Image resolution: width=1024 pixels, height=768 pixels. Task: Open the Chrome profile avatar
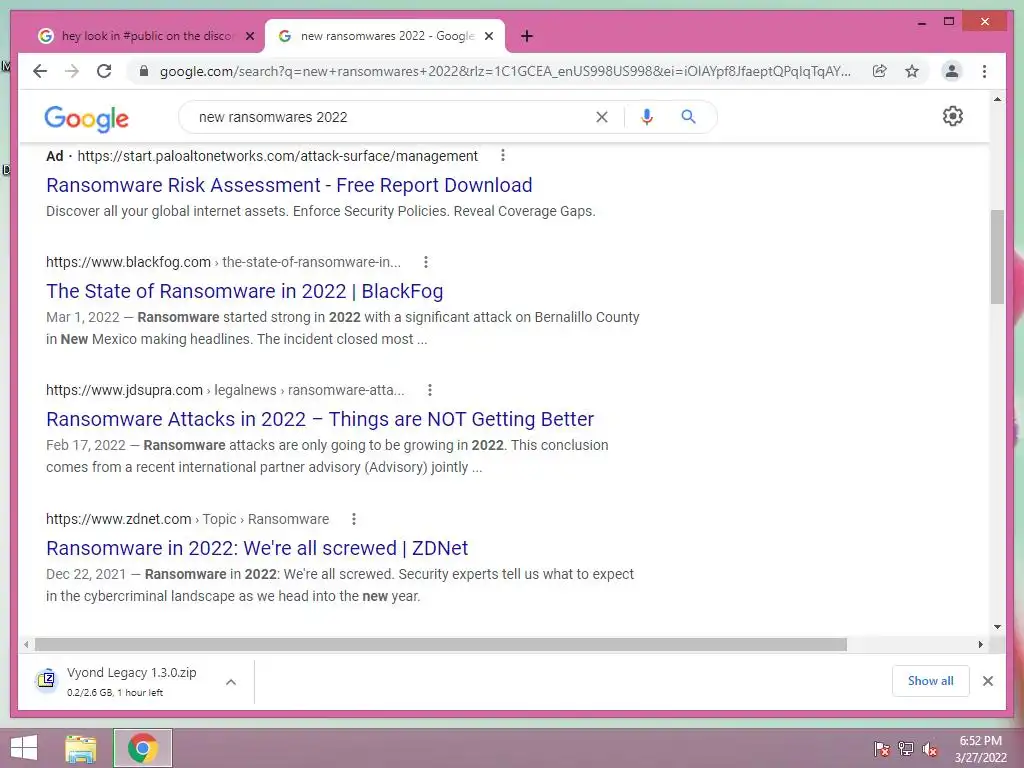point(952,71)
